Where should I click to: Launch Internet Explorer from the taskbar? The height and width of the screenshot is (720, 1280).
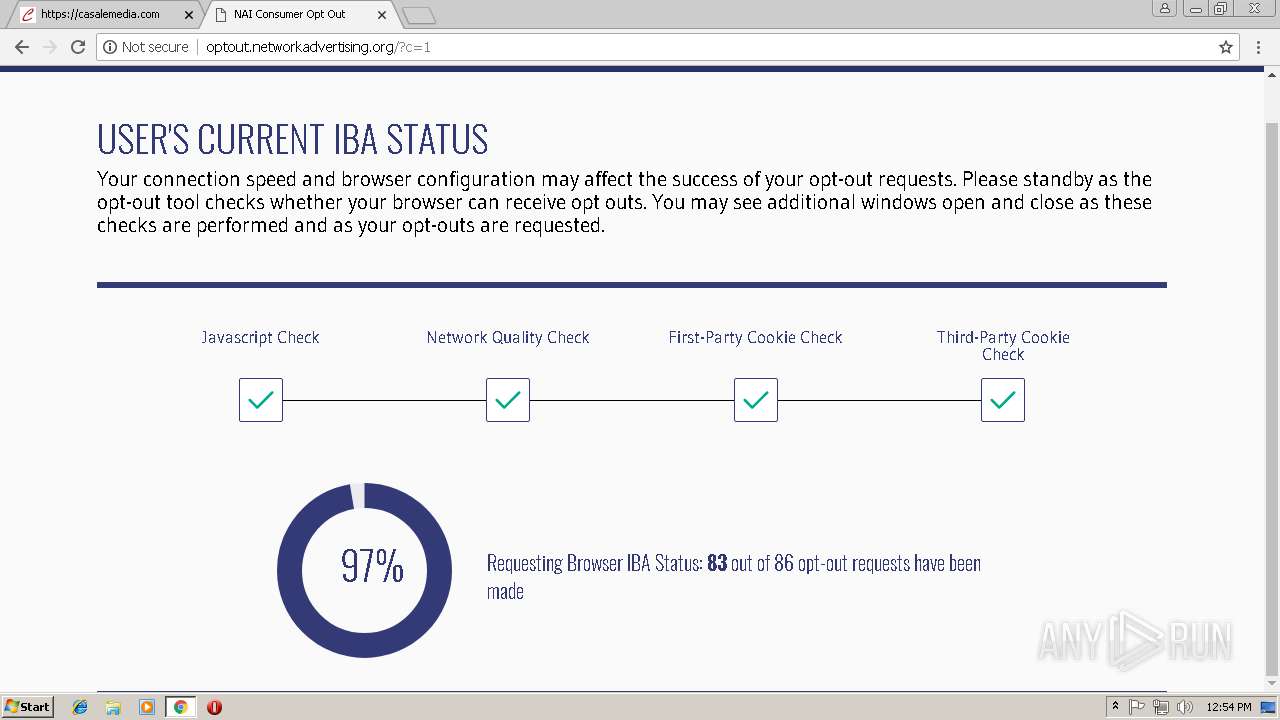tap(80, 707)
